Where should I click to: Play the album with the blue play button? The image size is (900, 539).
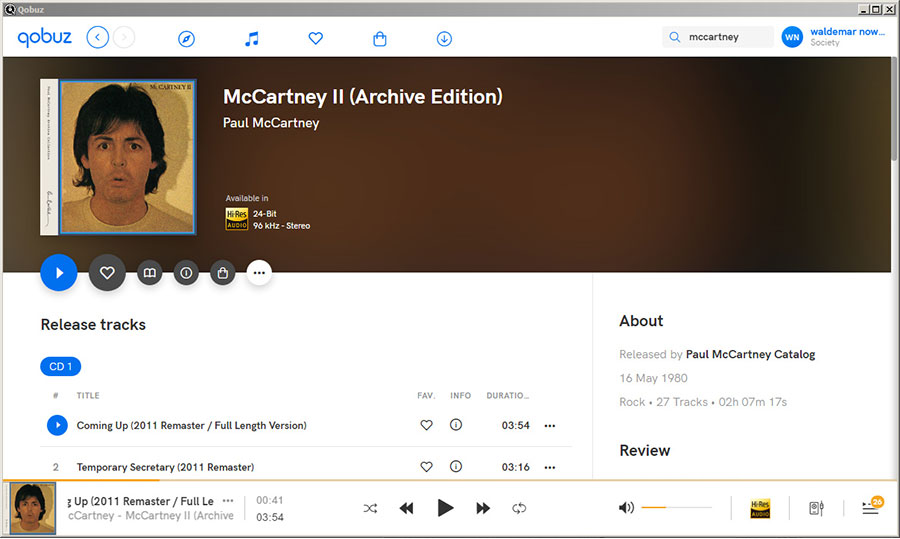tap(59, 273)
